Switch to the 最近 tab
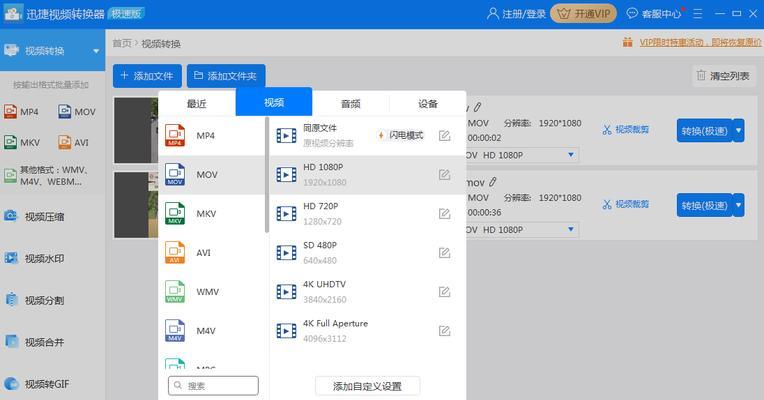The height and width of the screenshot is (400, 764). (x=197, y=103)
